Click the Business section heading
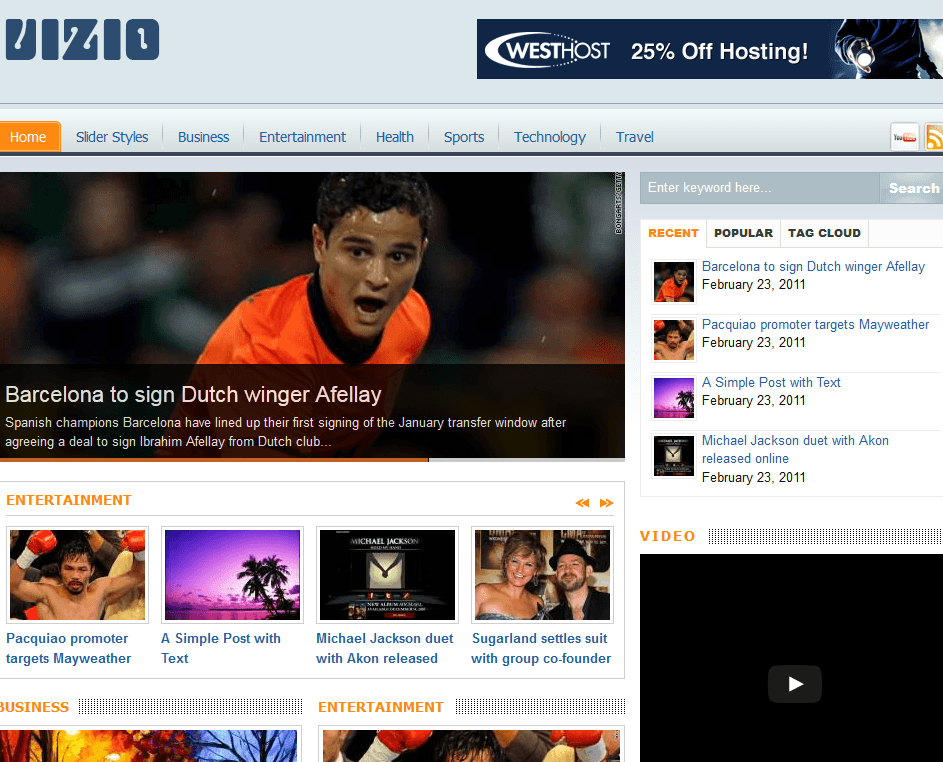This screenshot has width=943, height=762. (34, 707)
